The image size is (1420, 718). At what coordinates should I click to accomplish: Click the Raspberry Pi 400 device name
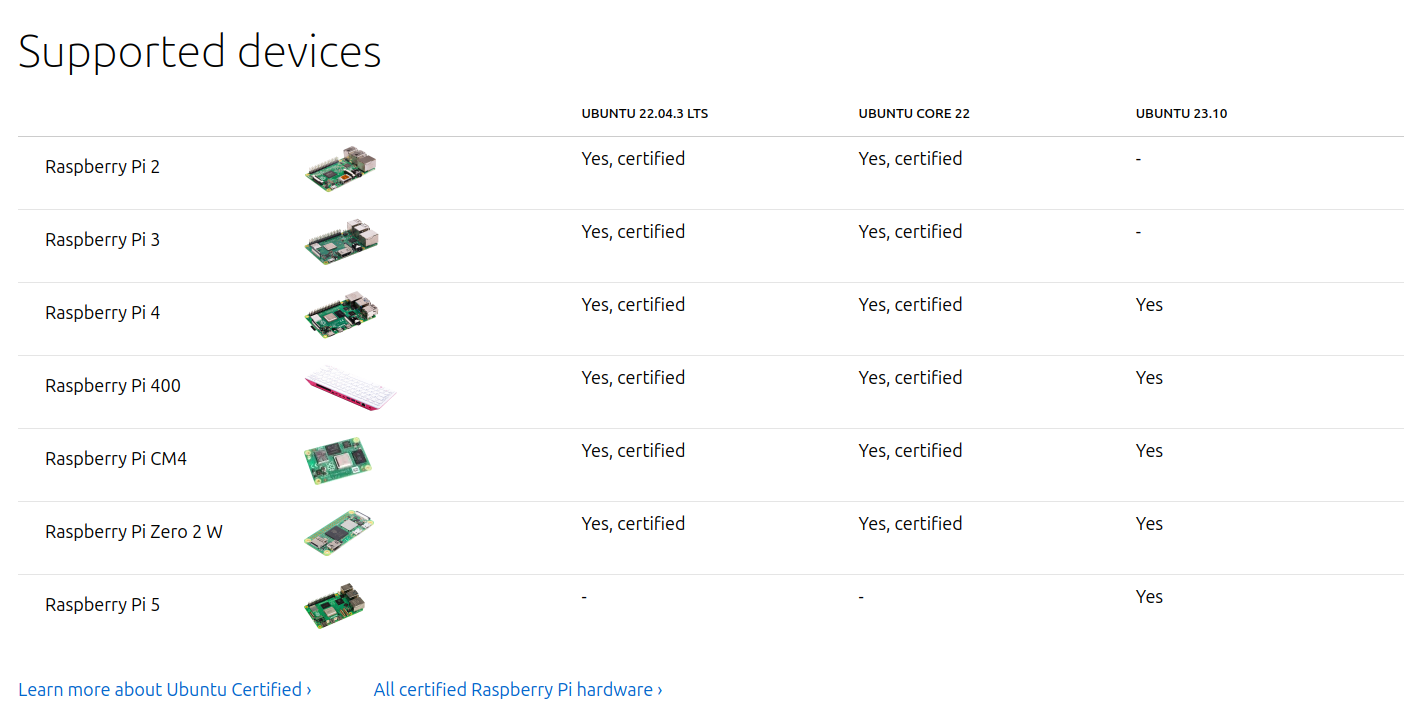point(113,385)
